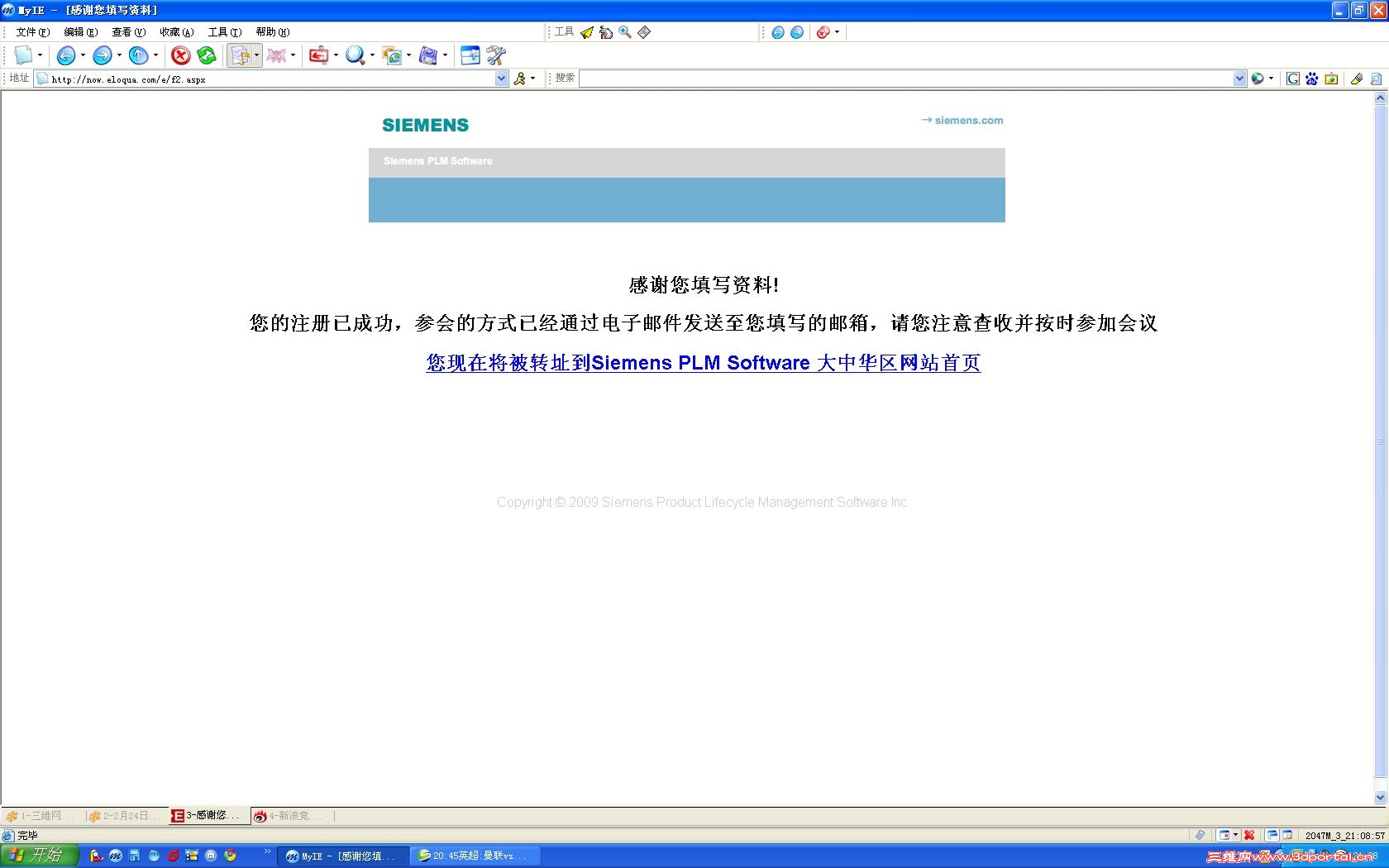The width and height of the screenshot is (1389, 868).
Task: Open the address bar URL dropdown
Action: (501, 79)
